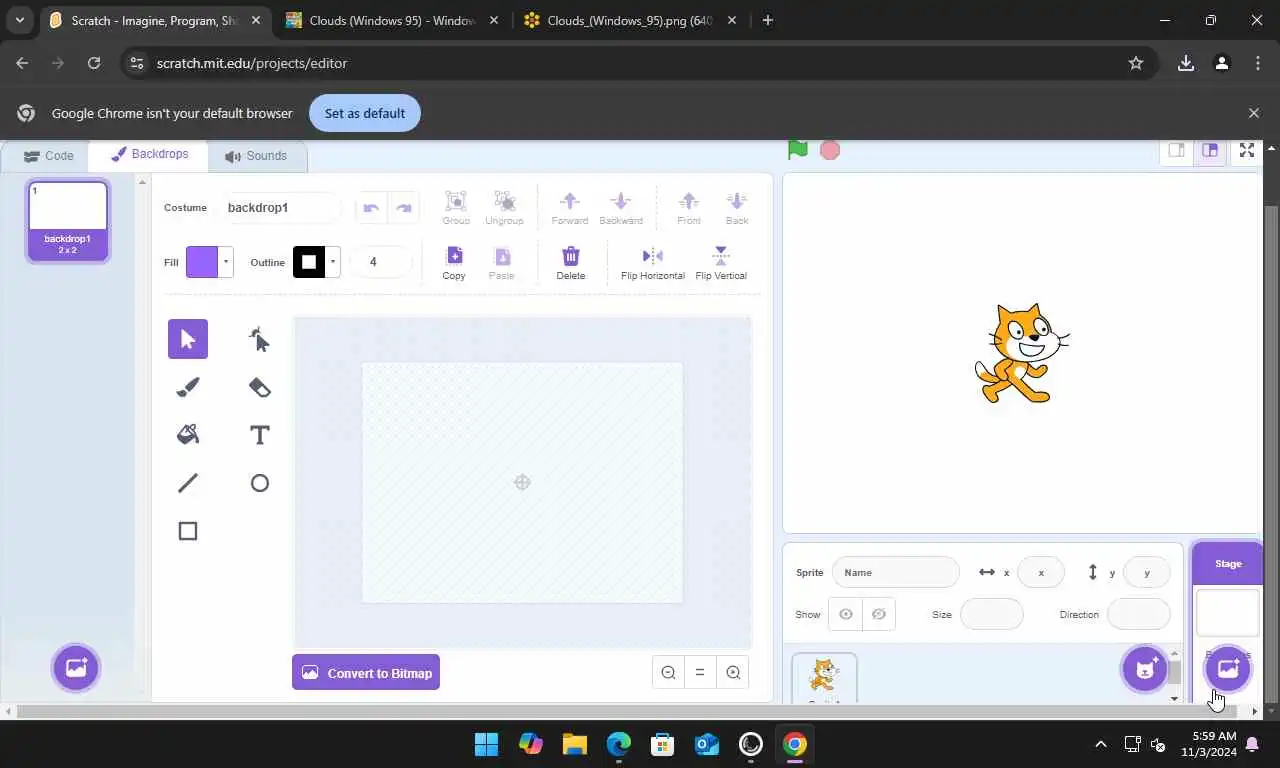
Task: Click the Undo arrow
Action: 371,208
